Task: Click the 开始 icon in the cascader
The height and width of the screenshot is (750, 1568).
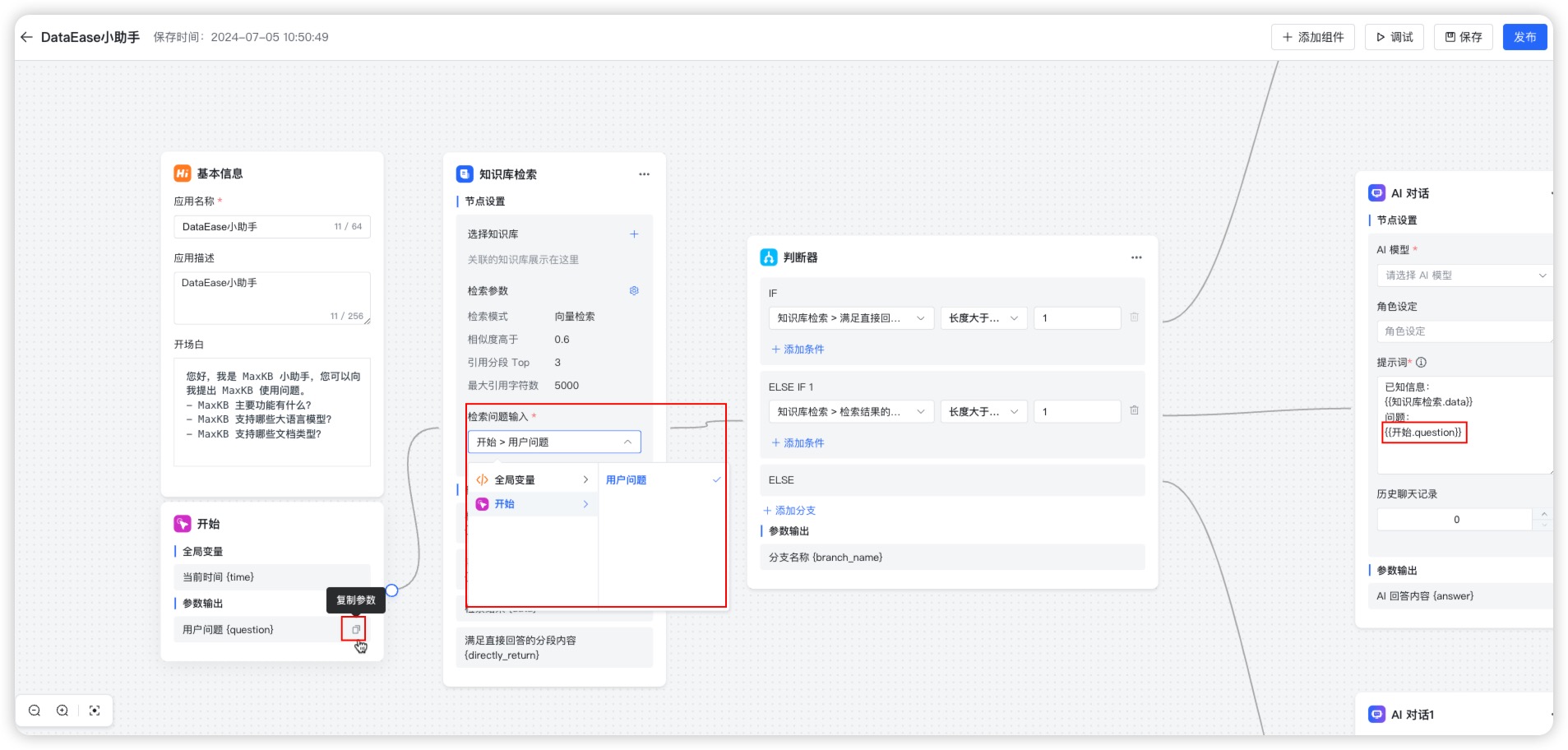Action: (482, 504)
